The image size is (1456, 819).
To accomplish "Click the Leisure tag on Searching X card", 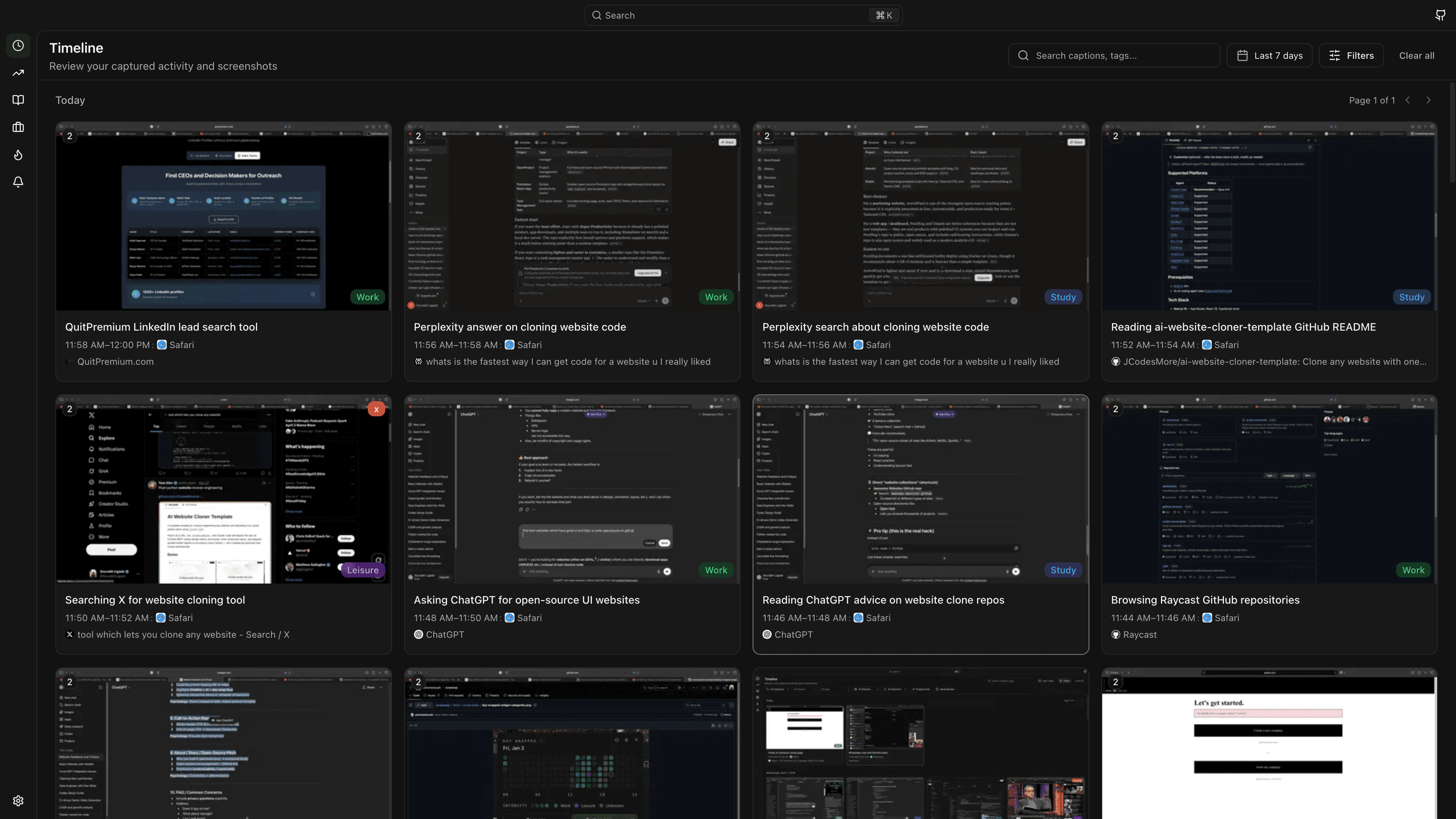I will [x=363, y=570].
